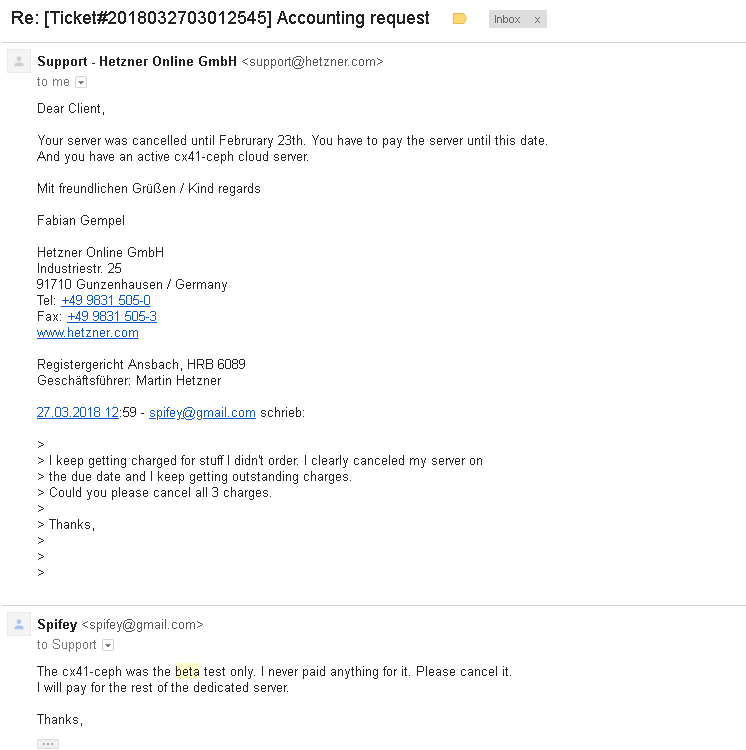Open the Fax number +49 9831 505-3 link
Screen dimensions: 746x750
click(112, 316)
